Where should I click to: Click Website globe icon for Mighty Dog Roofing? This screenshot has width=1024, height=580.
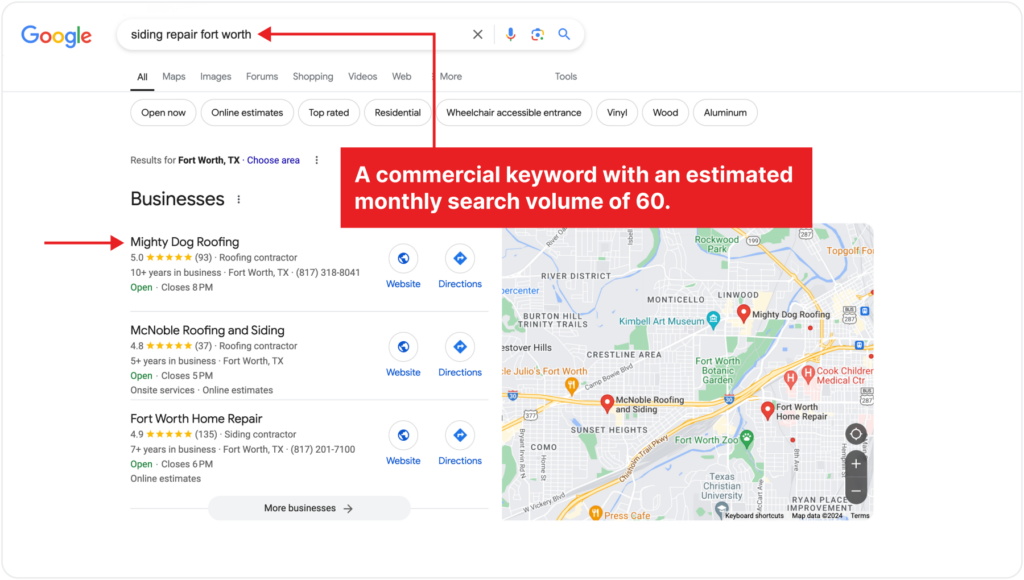pyautogui.click(x=404, y=259)
